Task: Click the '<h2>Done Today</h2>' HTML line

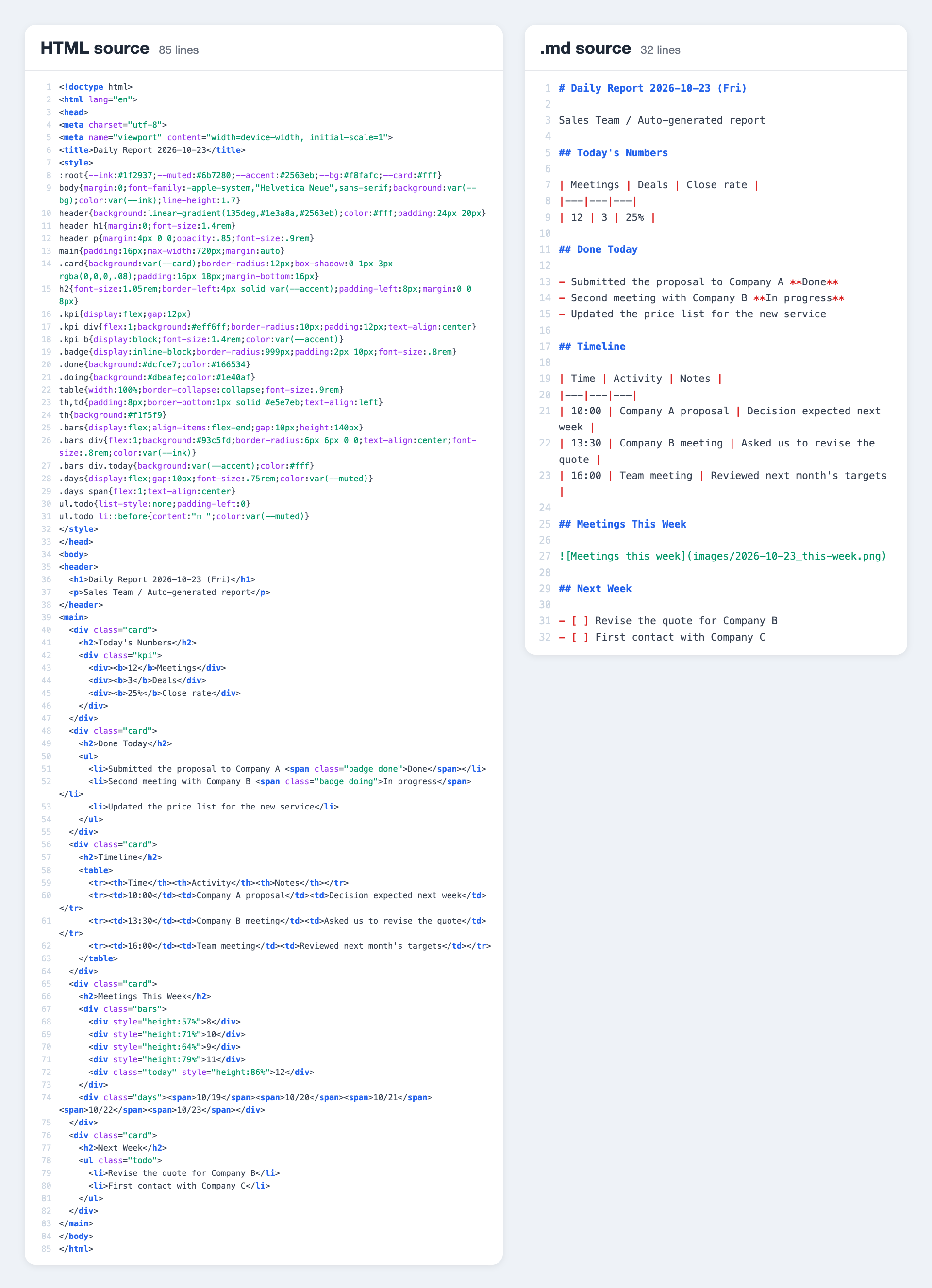Action: point(125,743)
